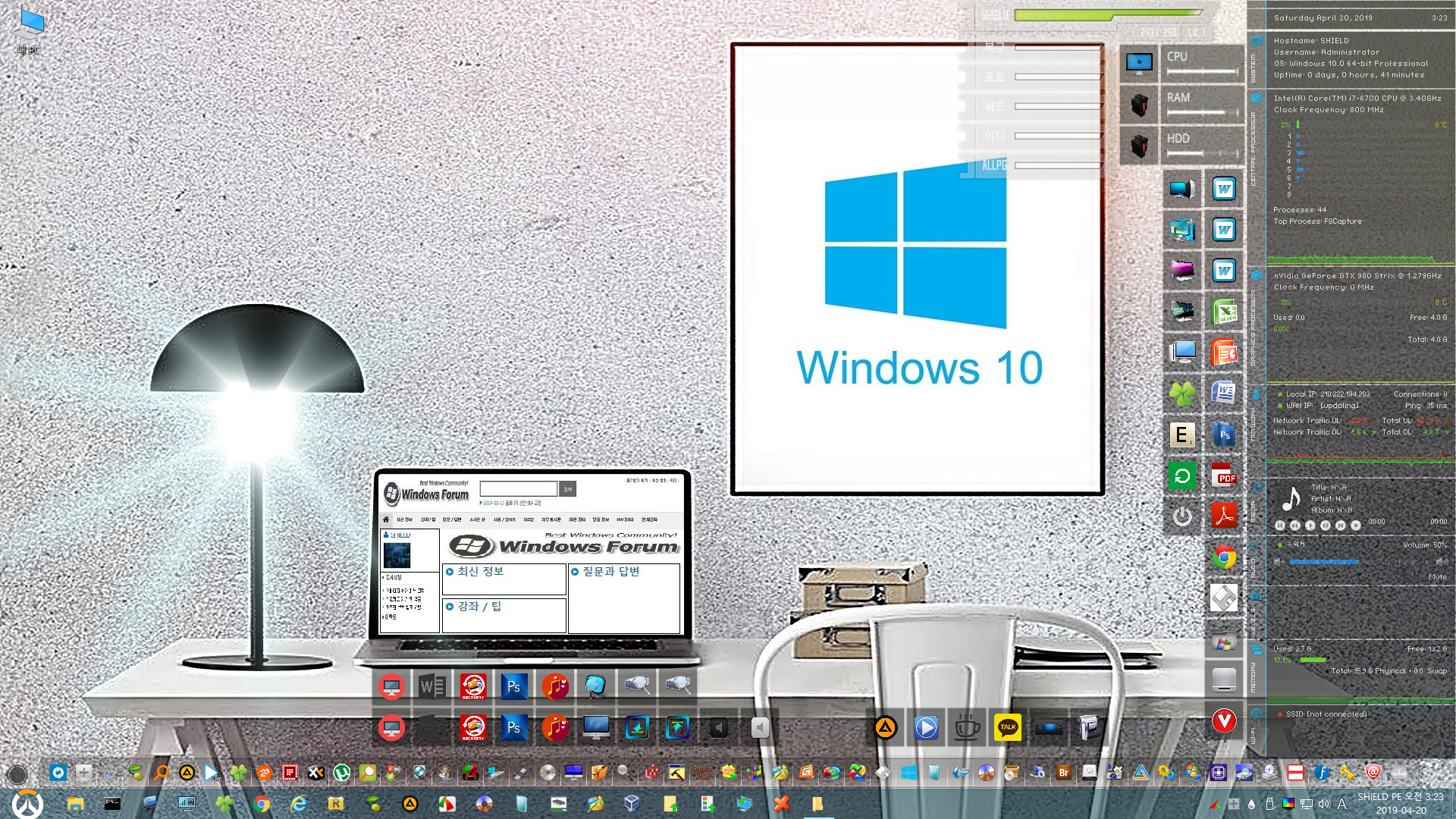Click the speaker volume icon in the system tray
The image size is (1456, 819).
pyautogui.click(x=1323, y=804)
